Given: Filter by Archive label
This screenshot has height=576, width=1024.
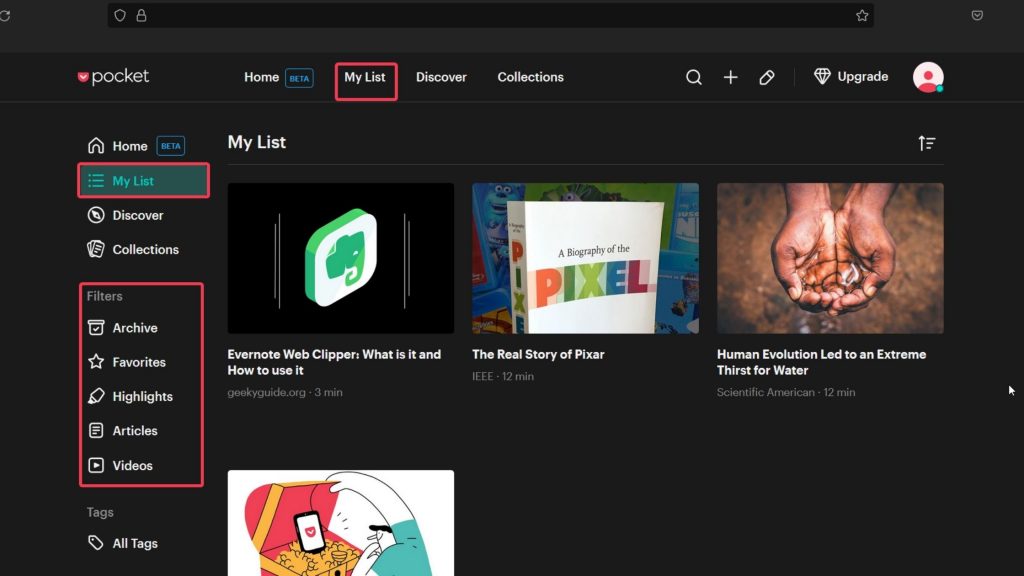Looking at the screenshot, I should [x=135, y=328].
